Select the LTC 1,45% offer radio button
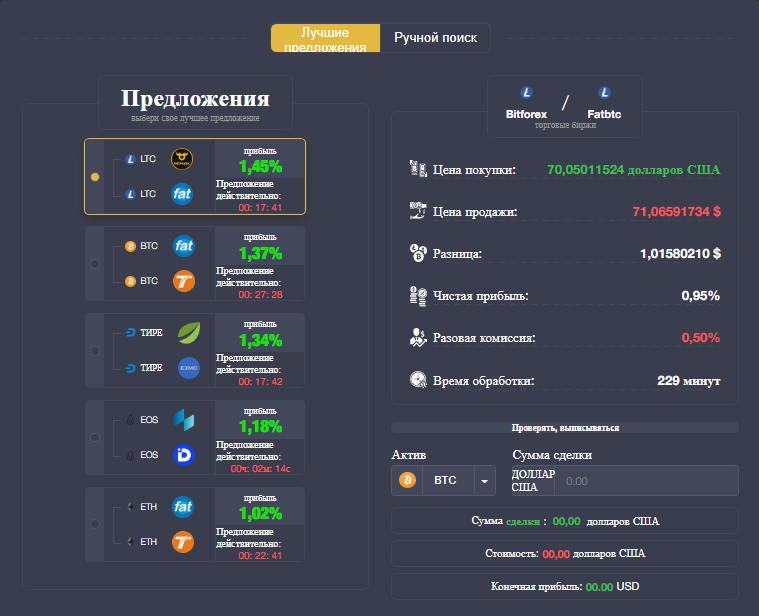759x616 pixels. 95,177
